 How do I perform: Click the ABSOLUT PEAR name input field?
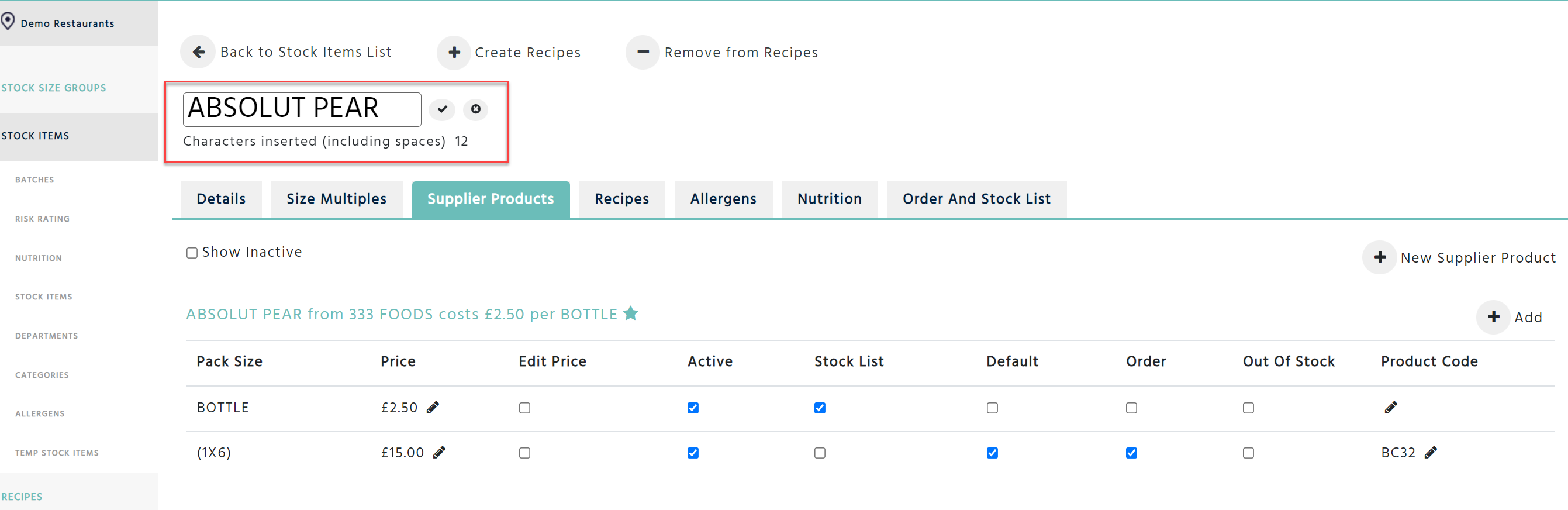(302, 109)
